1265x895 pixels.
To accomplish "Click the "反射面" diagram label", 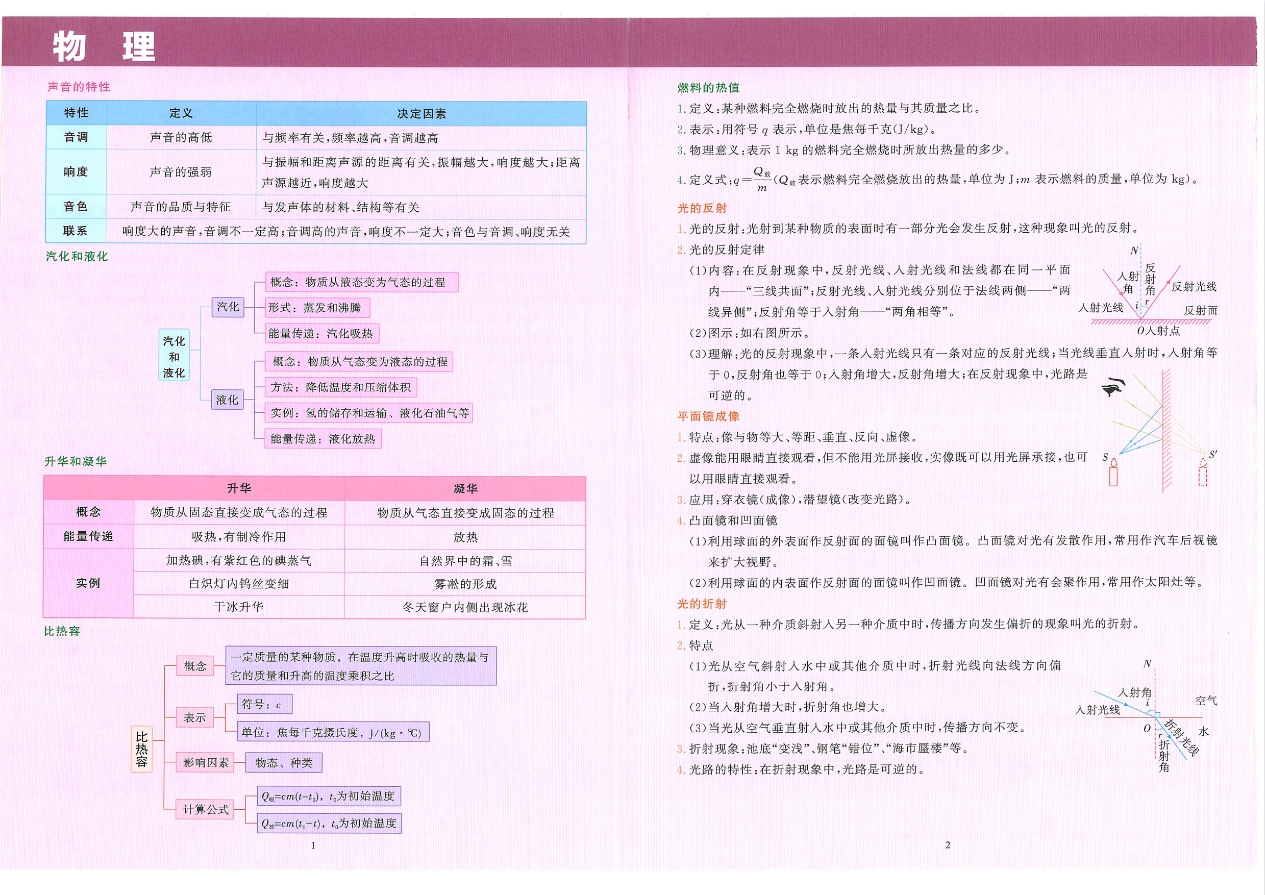I will click(x=1200, y=311).
